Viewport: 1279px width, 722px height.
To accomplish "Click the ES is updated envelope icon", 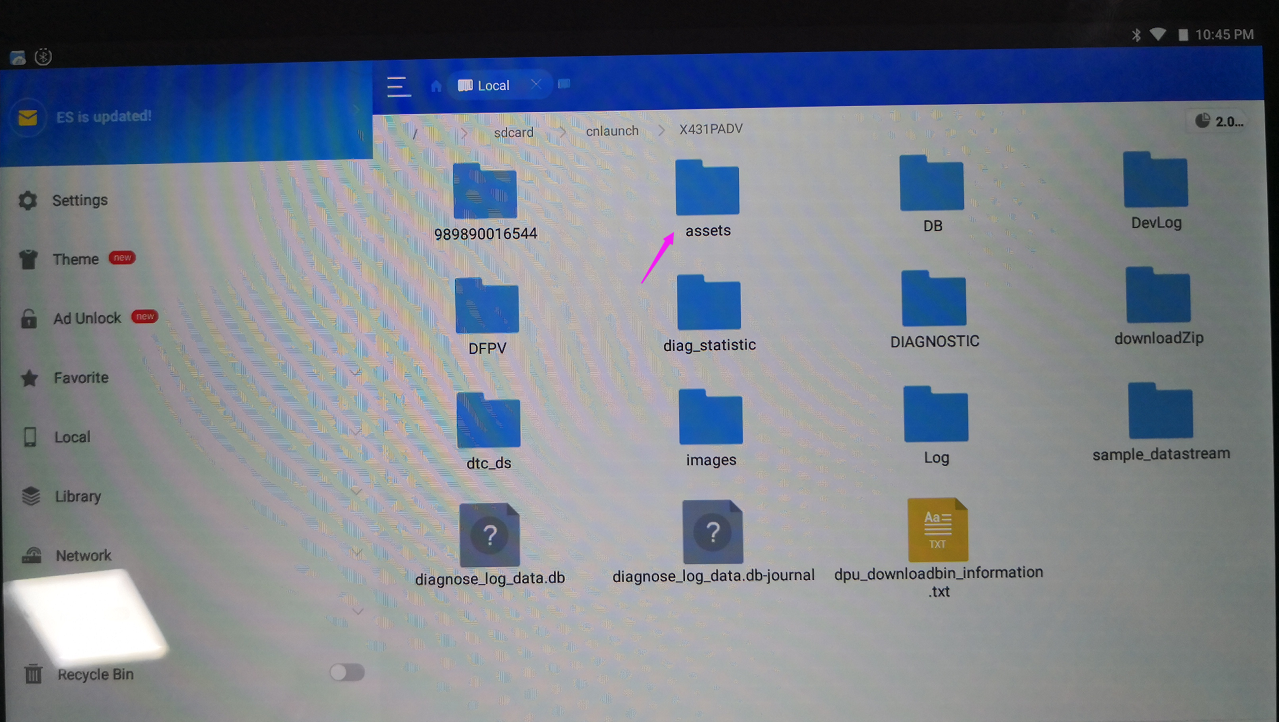I will 27,117.
